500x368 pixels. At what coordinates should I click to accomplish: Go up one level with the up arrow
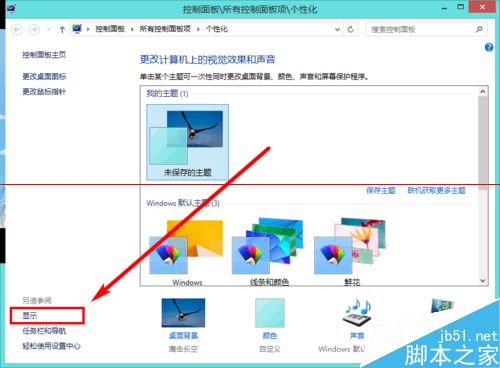[62, 30]
